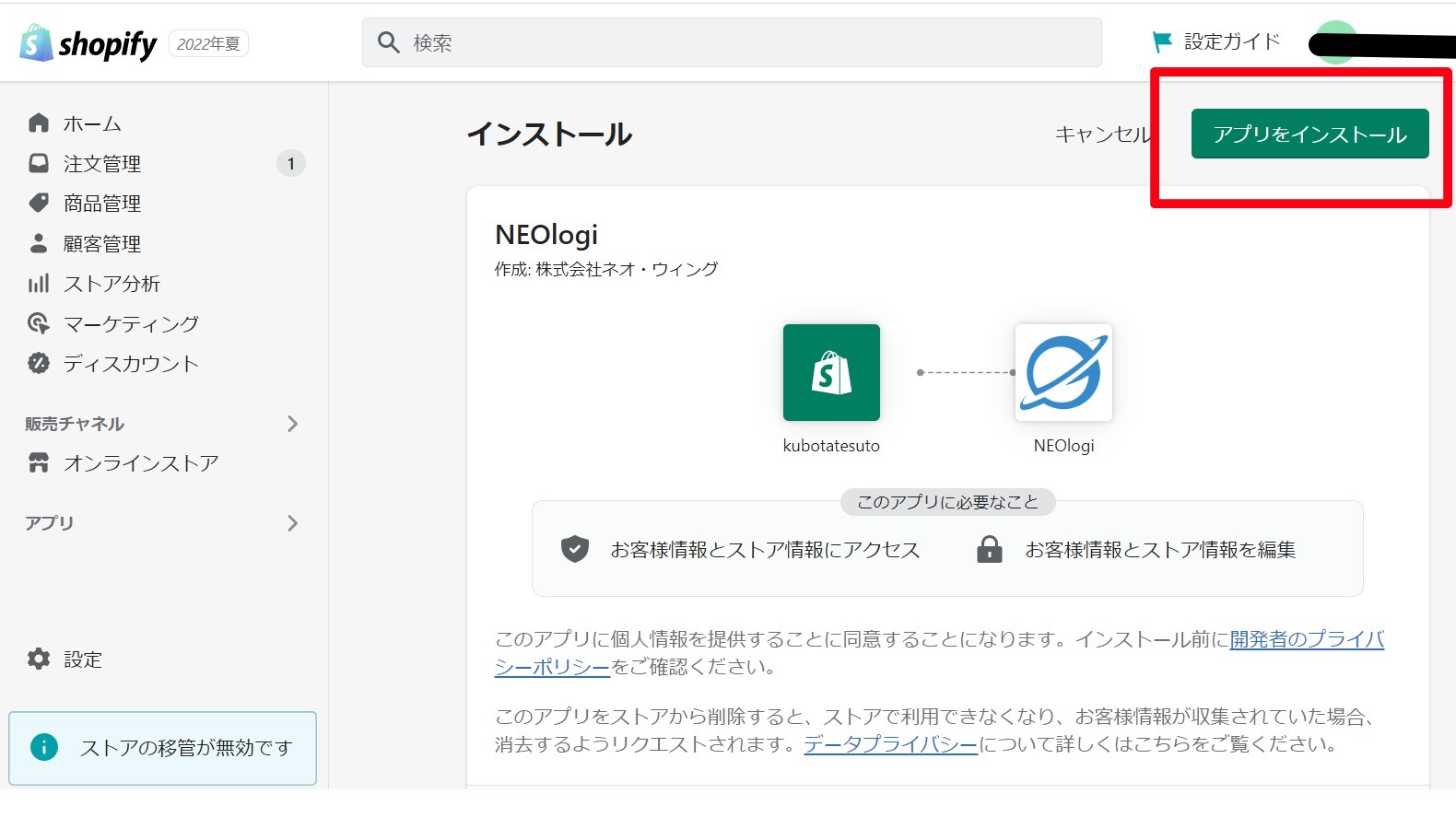This screenshot has width=1456, height=829.
Task: Click the target icon beside マーケティング
Action: [x=39, y=323]
